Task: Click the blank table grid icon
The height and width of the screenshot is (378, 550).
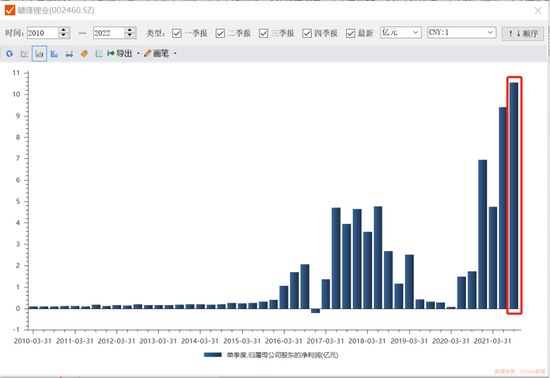Action: [99, 54]
